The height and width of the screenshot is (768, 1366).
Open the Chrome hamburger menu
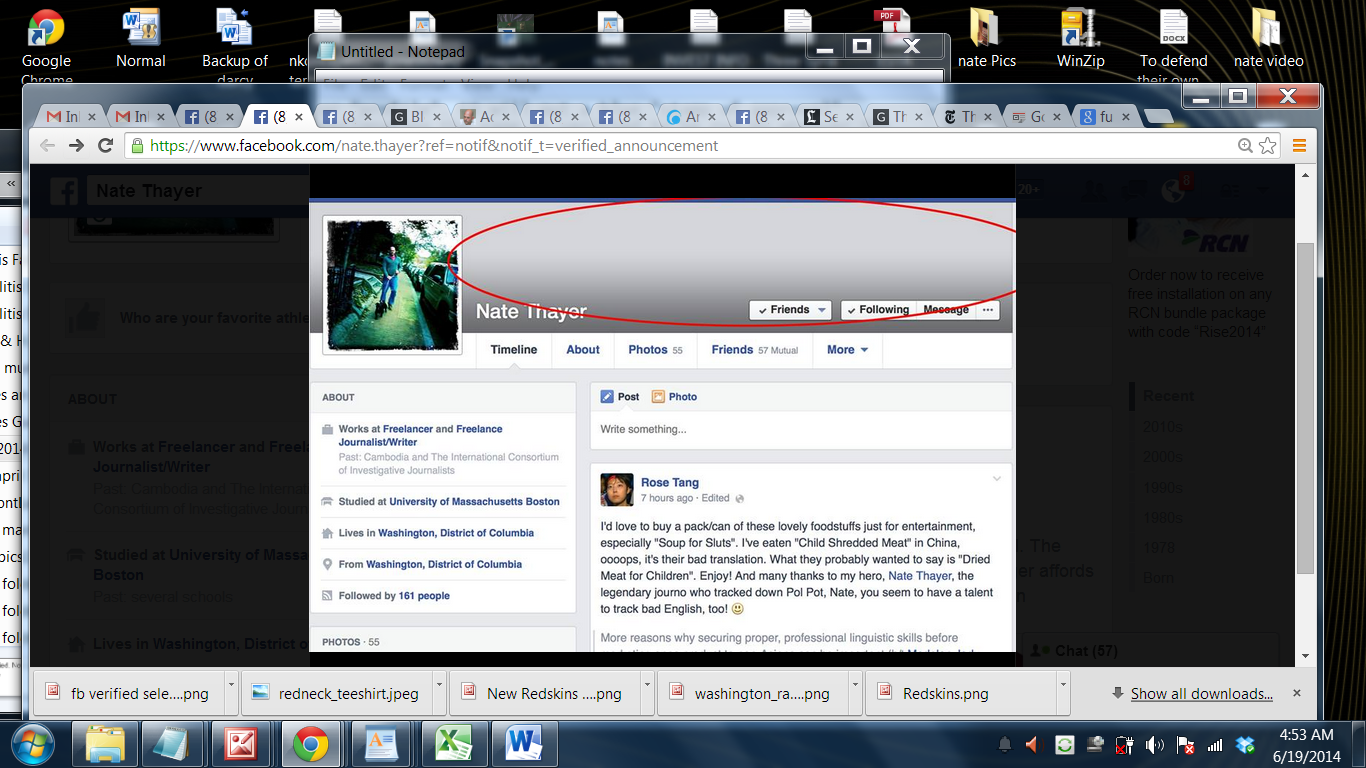click(1300, 146)
